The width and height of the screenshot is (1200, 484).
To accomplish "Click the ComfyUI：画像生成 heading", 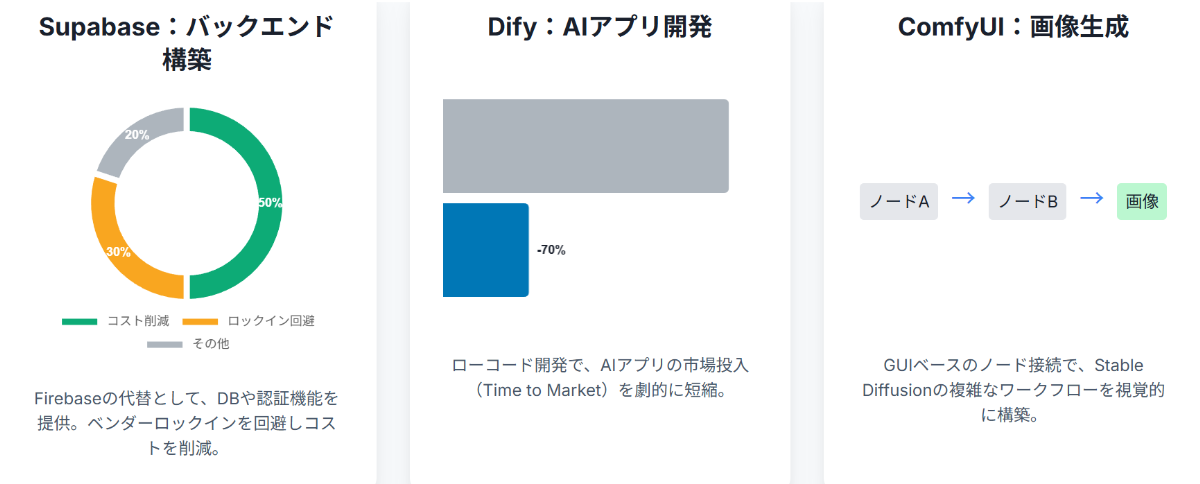I will (x=1013, y=27).
